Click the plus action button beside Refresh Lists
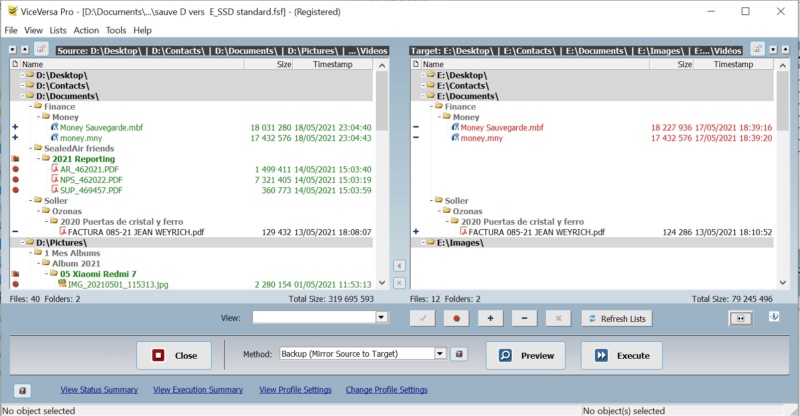Viewport: 800px width, 416px height. [490, 319]
